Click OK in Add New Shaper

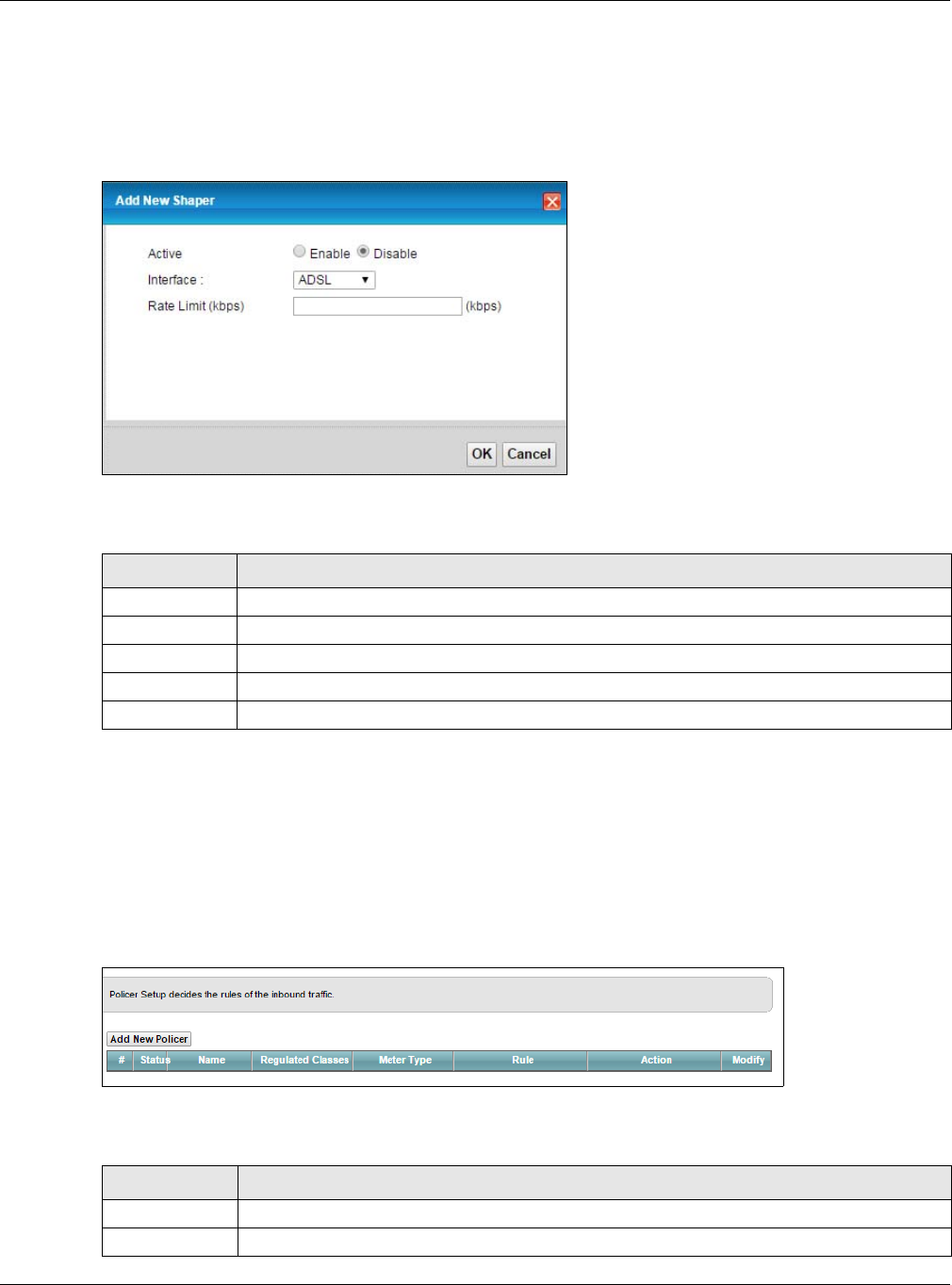pos(482,453)
